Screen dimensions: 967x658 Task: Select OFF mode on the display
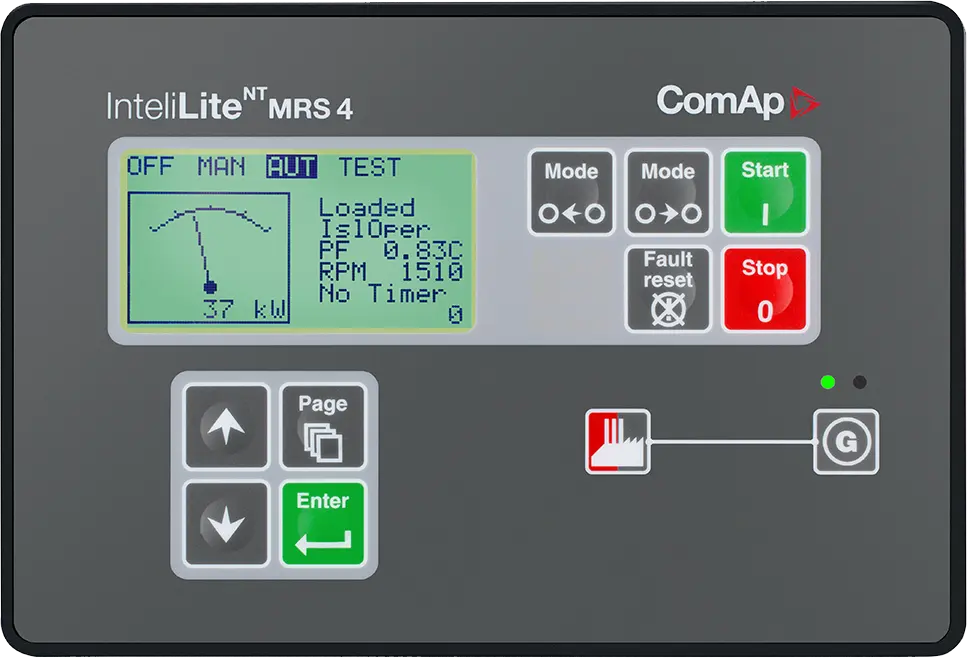(150, 167)
